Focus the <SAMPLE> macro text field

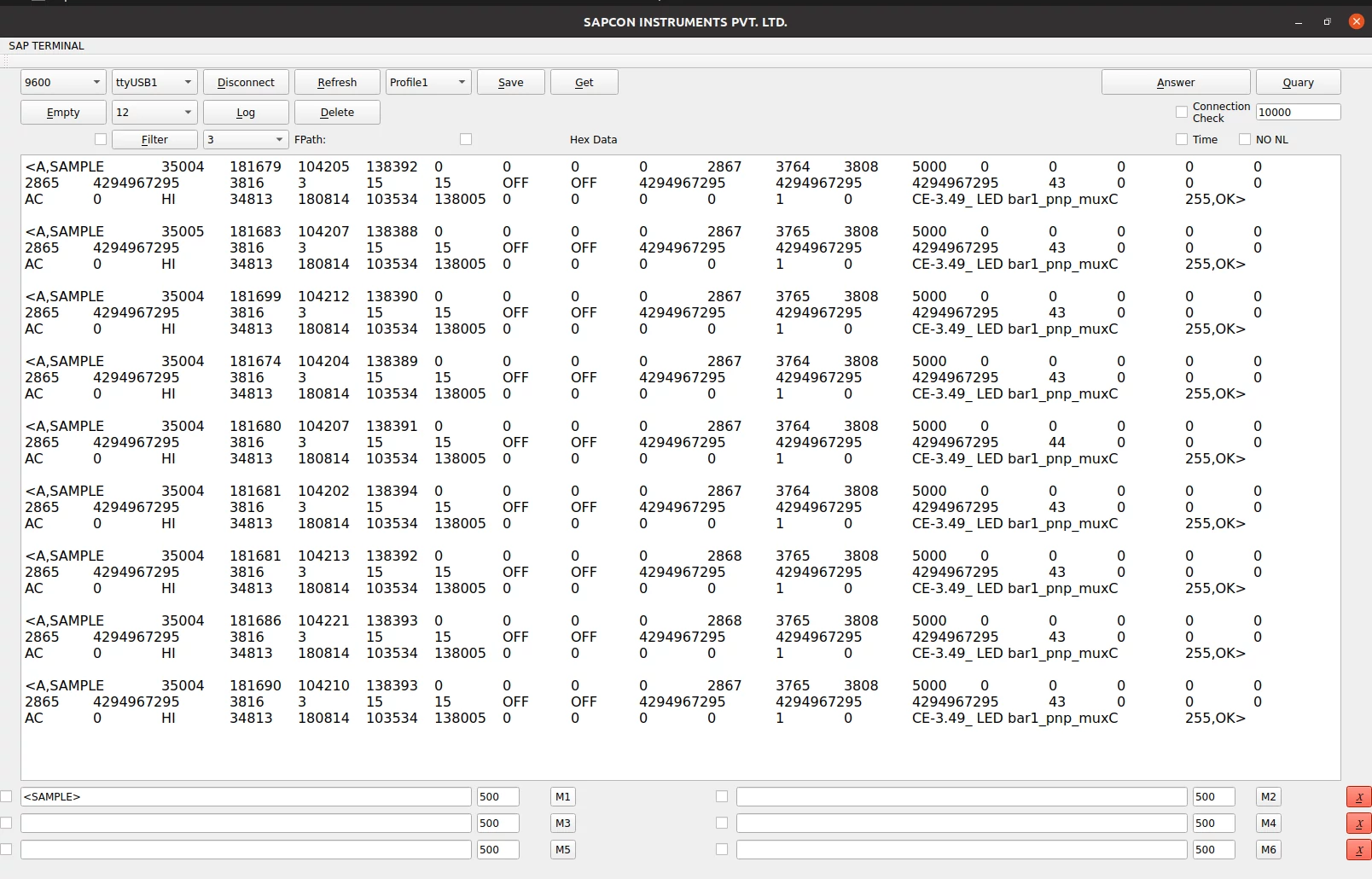click(x=246, y=796)
